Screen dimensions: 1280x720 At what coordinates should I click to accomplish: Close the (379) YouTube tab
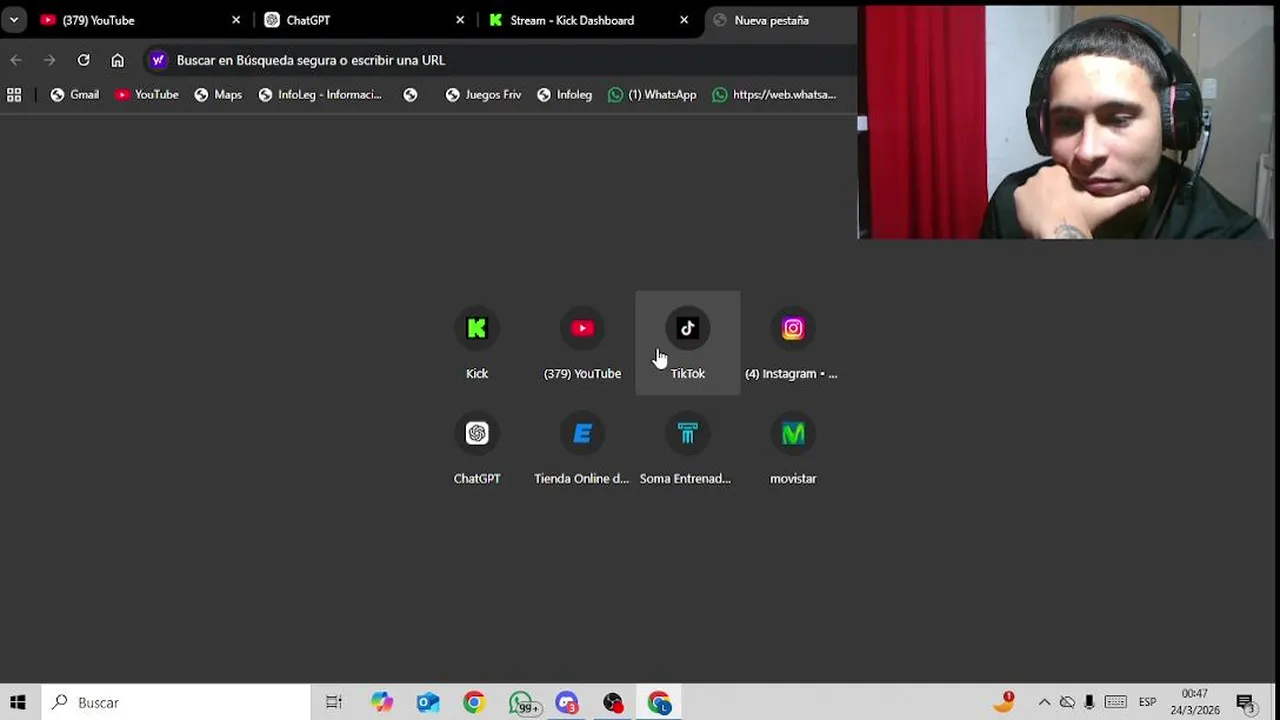[x=236, y=20]
